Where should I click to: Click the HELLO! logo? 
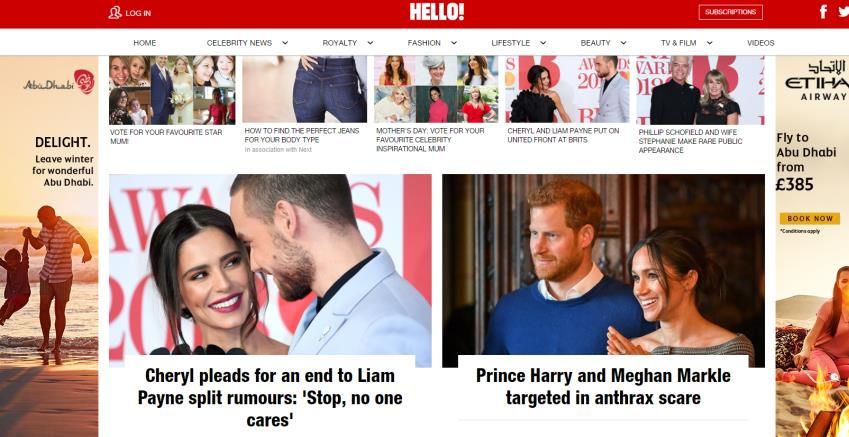tap(436, 12)
